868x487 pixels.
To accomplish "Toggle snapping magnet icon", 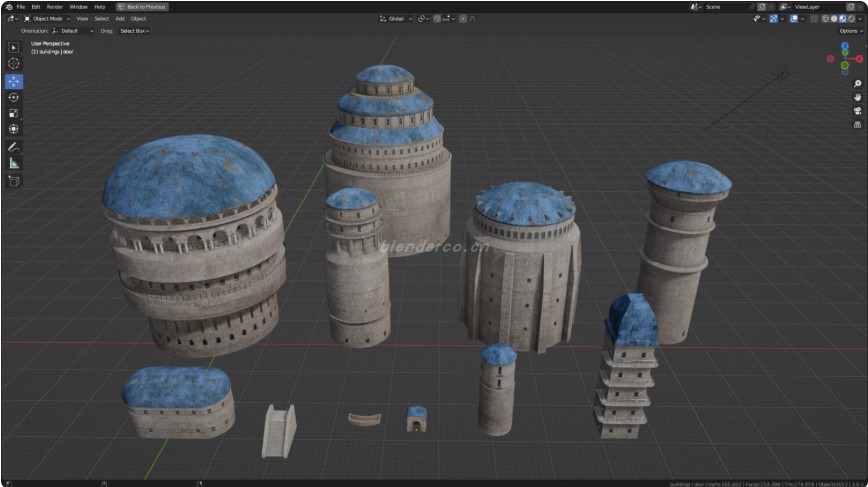I will coord(437,19).
